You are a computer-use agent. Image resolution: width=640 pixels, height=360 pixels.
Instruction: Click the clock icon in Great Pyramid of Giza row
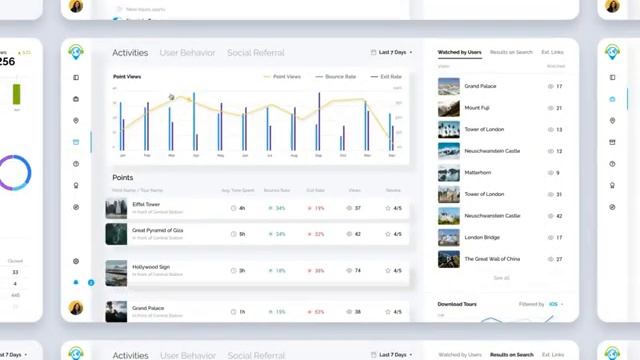tap(233, 234)
